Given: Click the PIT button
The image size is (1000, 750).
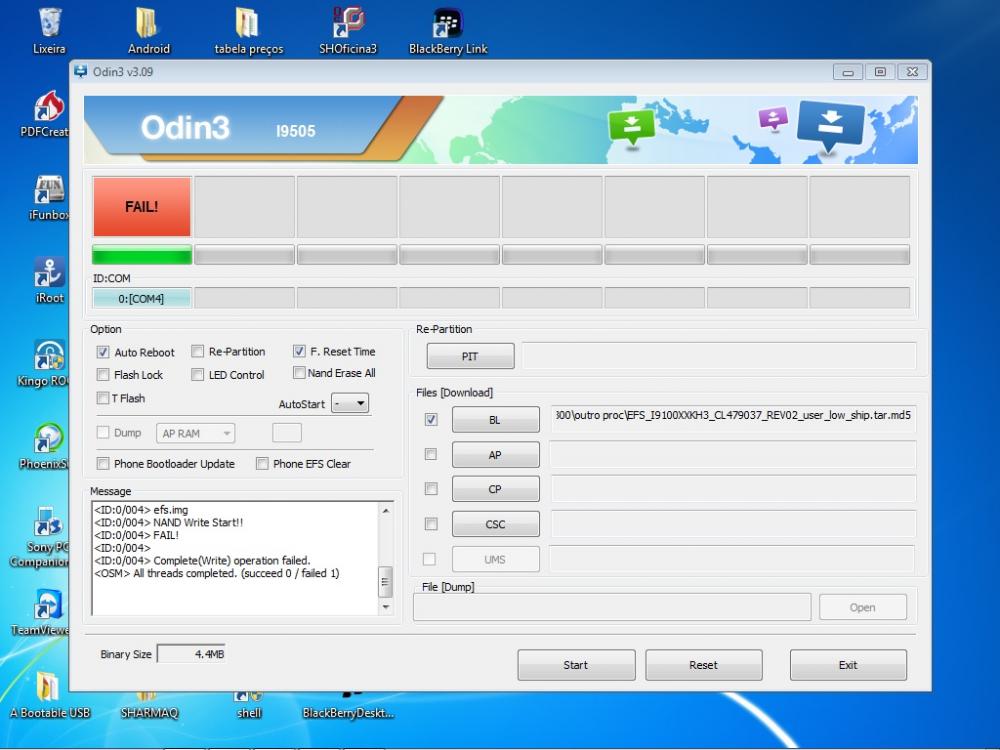Looking at the screenshot, I should pyautogui.click(x=470, y=356).
